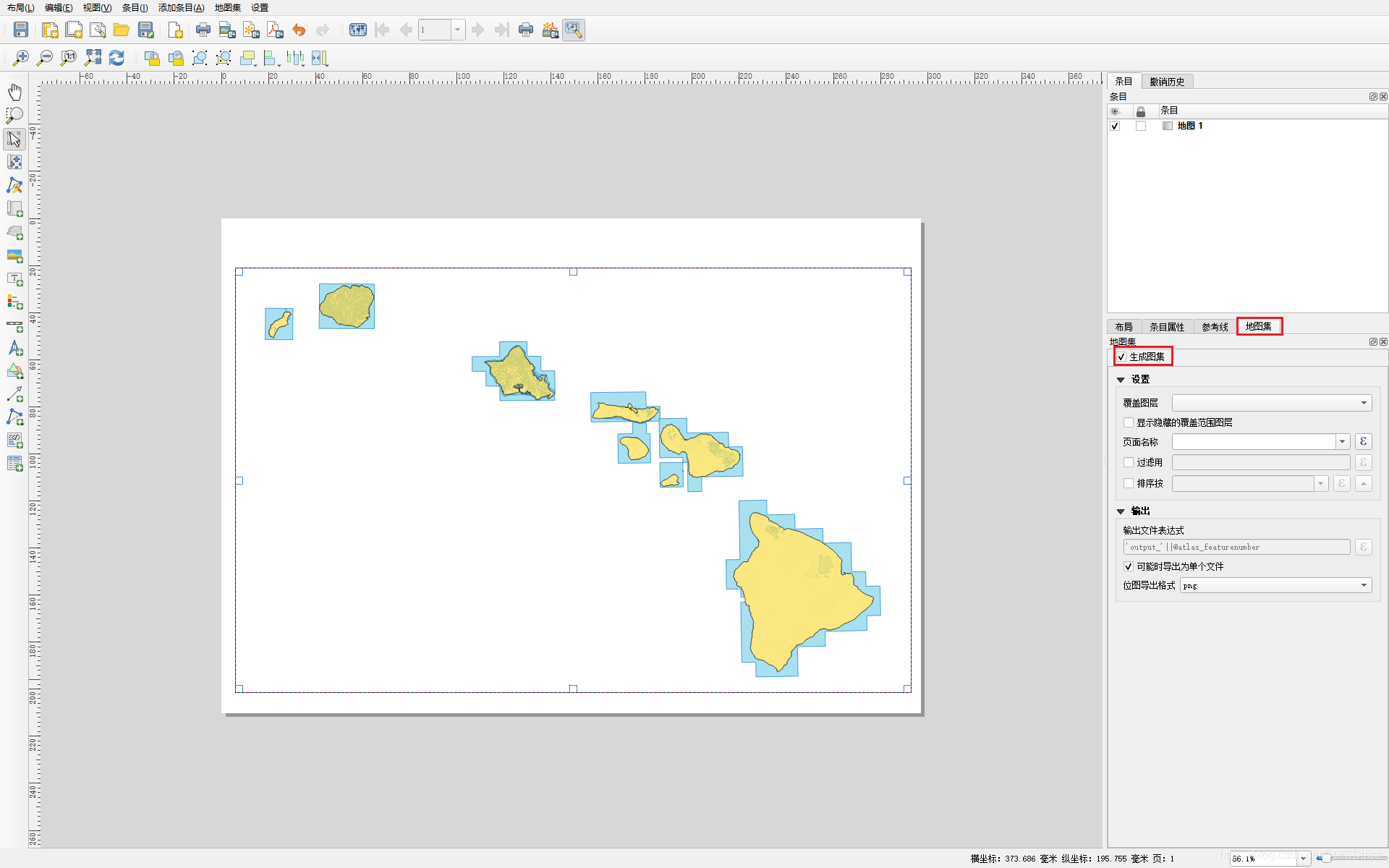The image size is (1389, 868).
Task: Click the Export as image icon
Action: 227,30
